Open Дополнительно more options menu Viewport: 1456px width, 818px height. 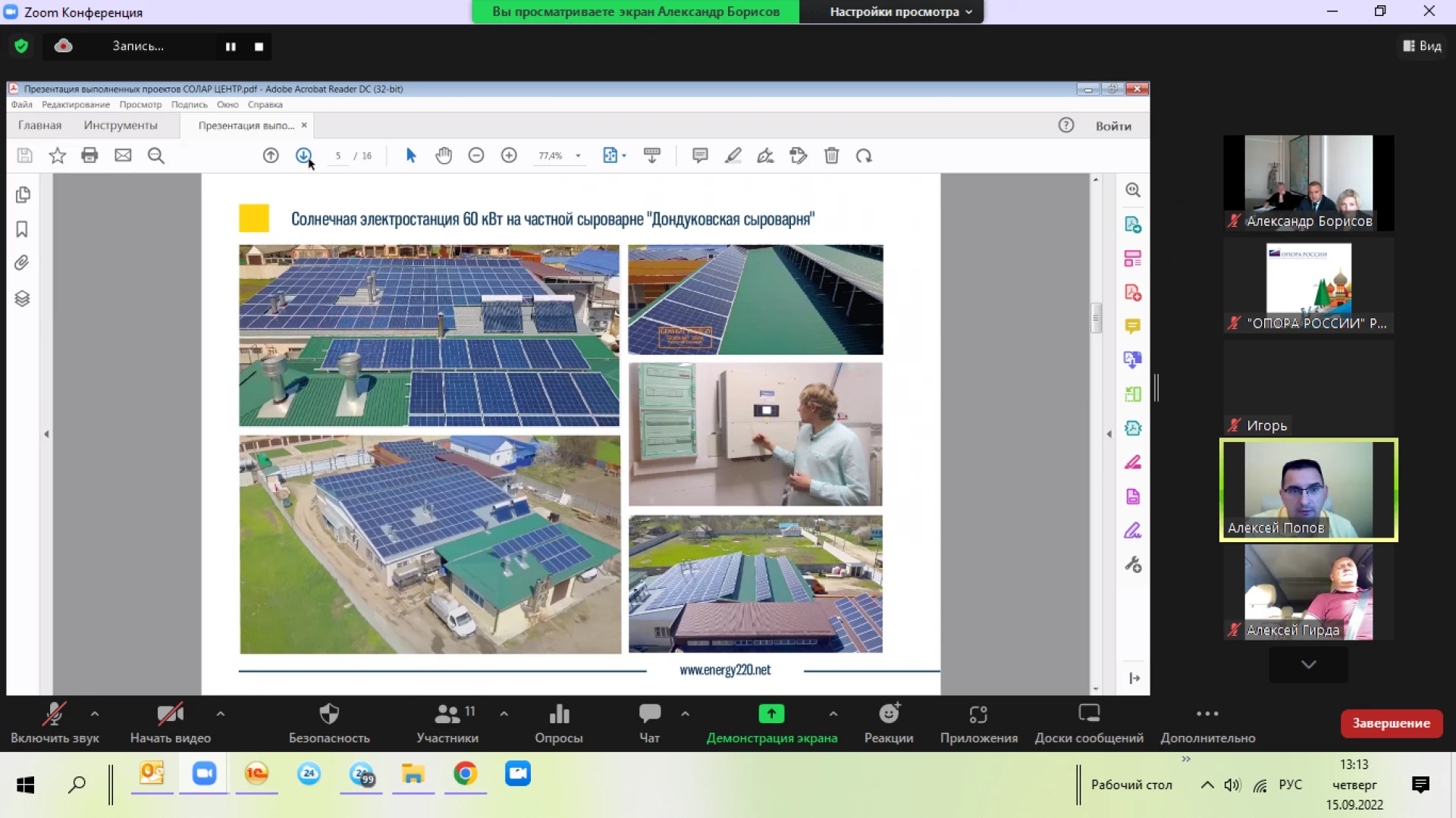pos(1208,722)
